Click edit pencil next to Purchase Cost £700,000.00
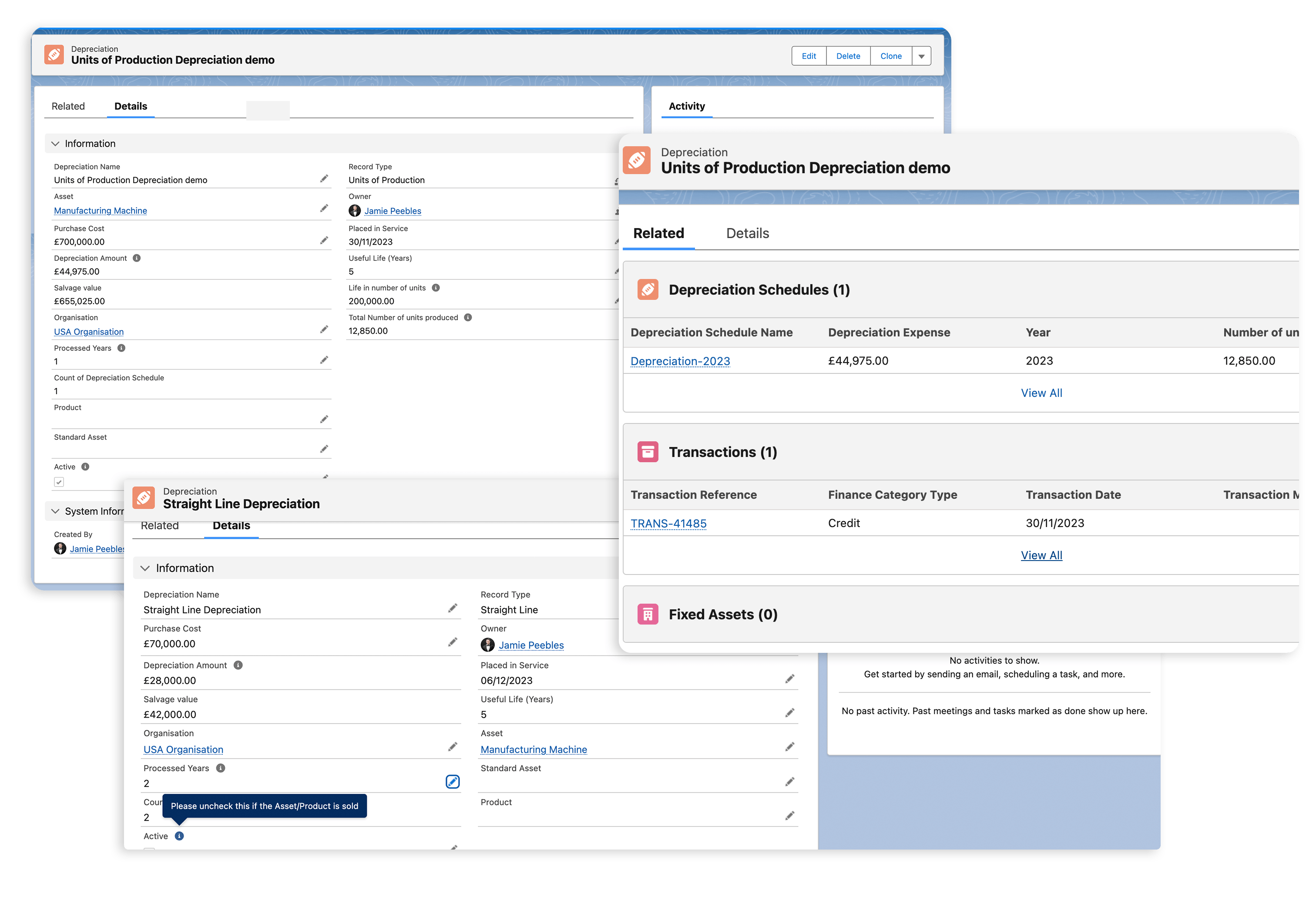Viewport: 1316px width, 907px height. (x=324, y=240)
